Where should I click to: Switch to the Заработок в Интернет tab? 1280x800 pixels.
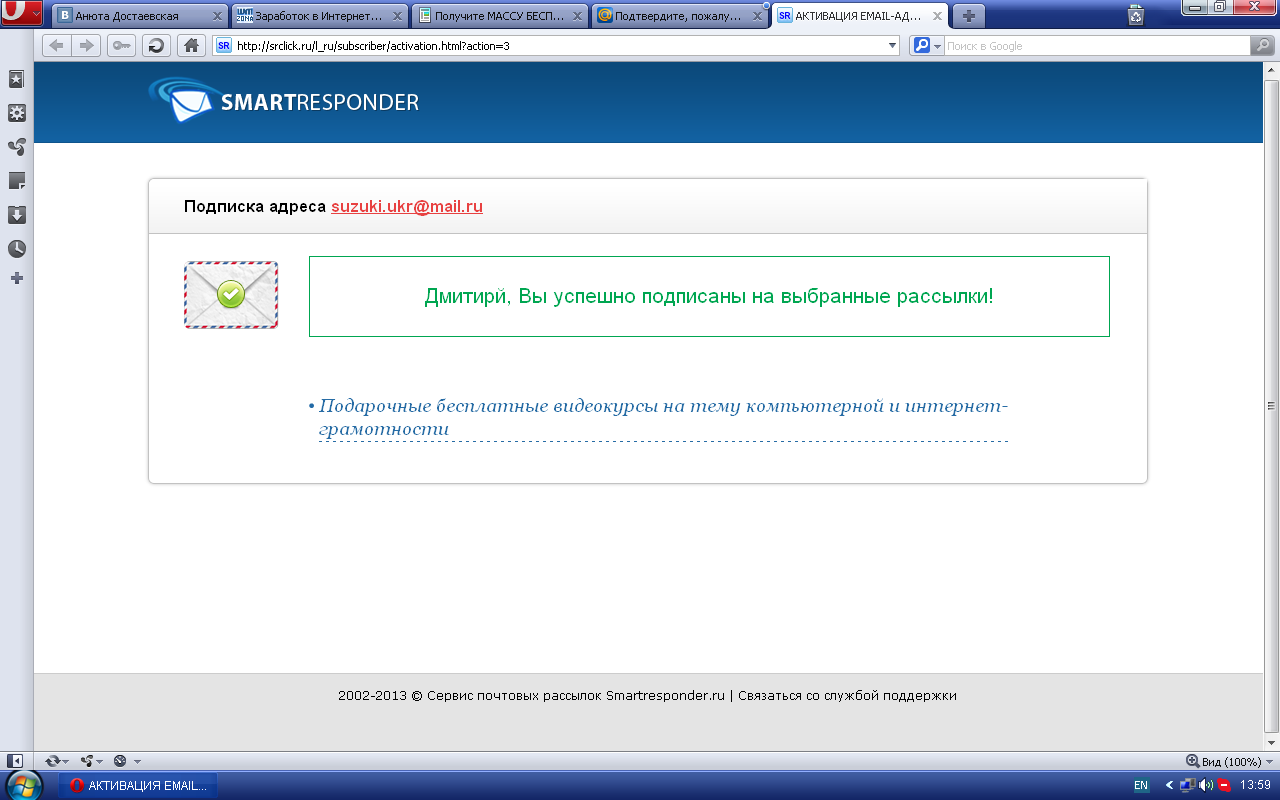pos(318,16)
